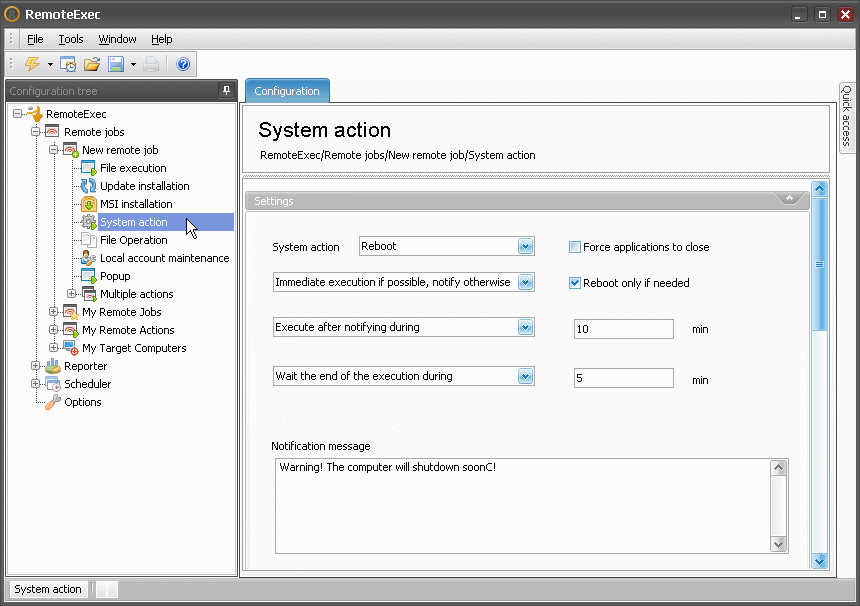The image size is (860, 606).
Task: Collapse the New remote job node
Action: 53,149
